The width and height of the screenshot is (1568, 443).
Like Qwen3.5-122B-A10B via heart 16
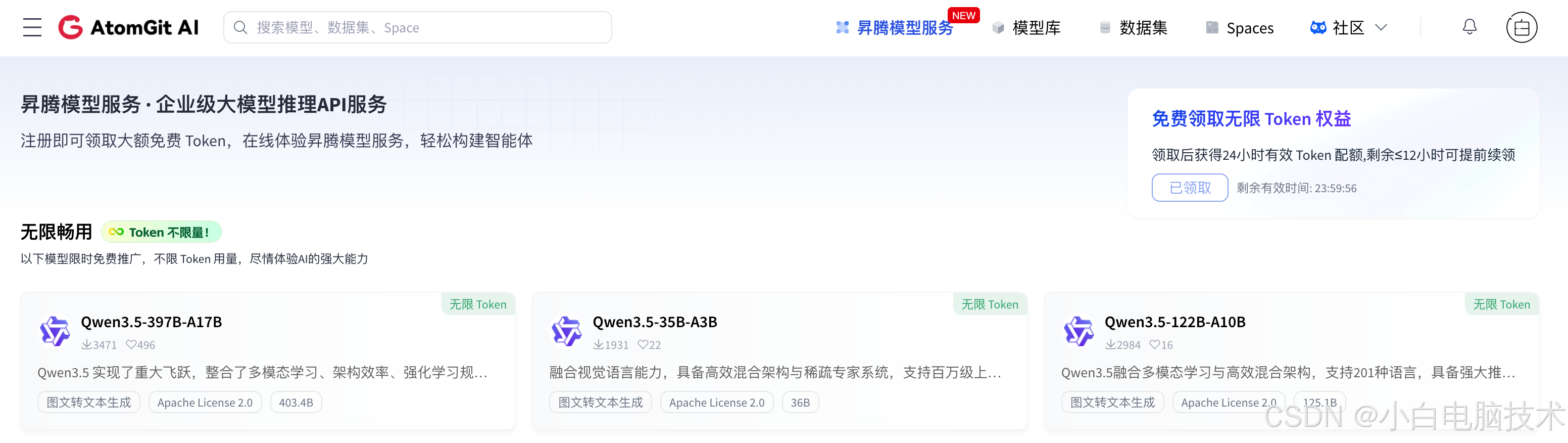tap(1155, 345)
